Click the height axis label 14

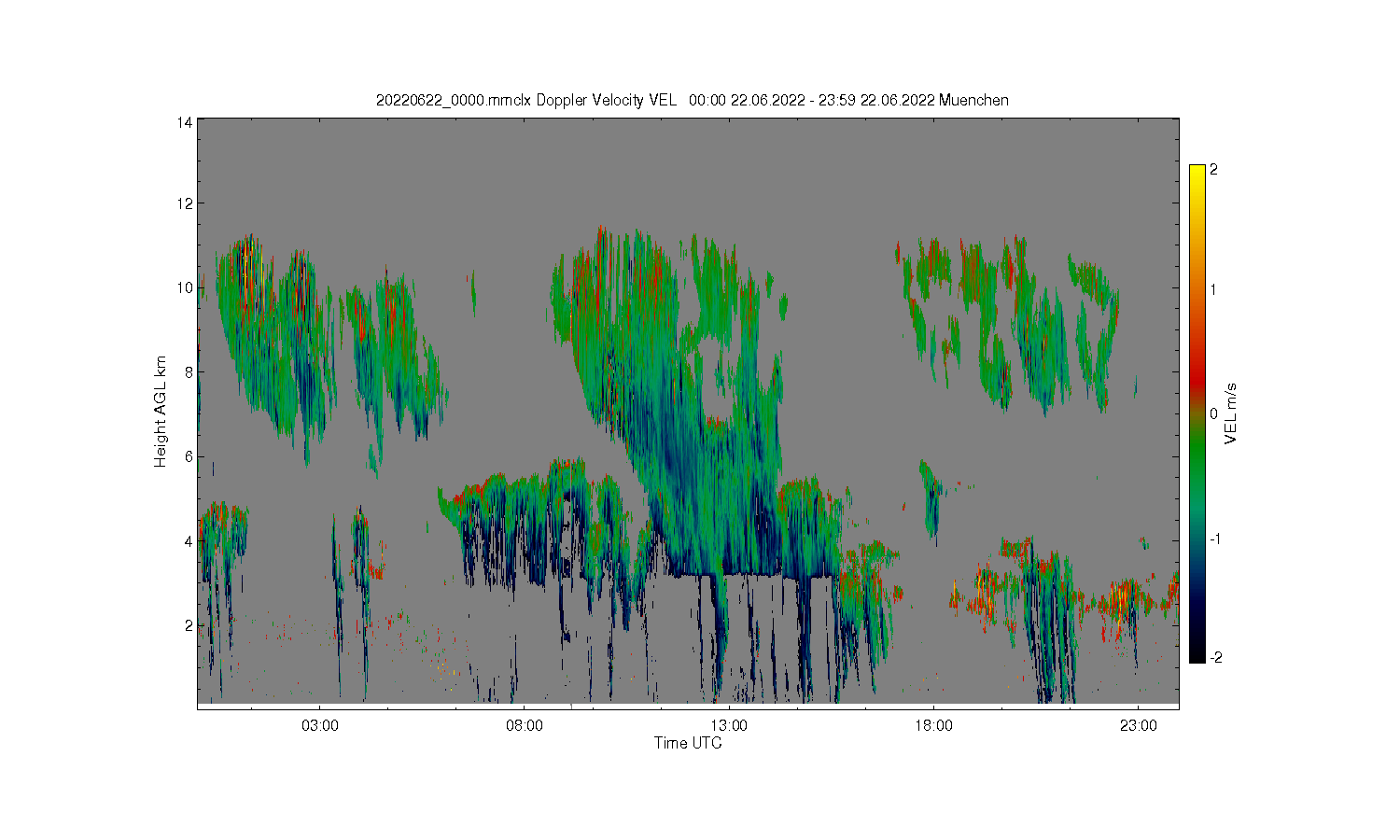click(185, 122)
